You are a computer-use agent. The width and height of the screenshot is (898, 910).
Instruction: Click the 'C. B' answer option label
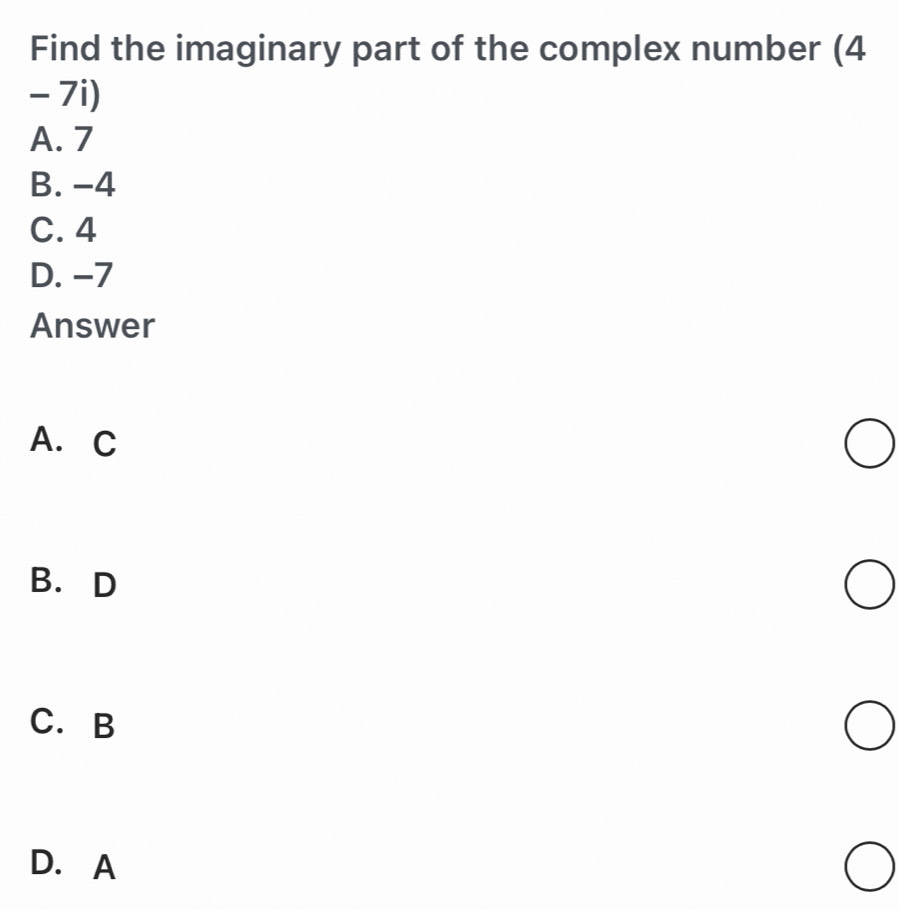pos(74,724)
